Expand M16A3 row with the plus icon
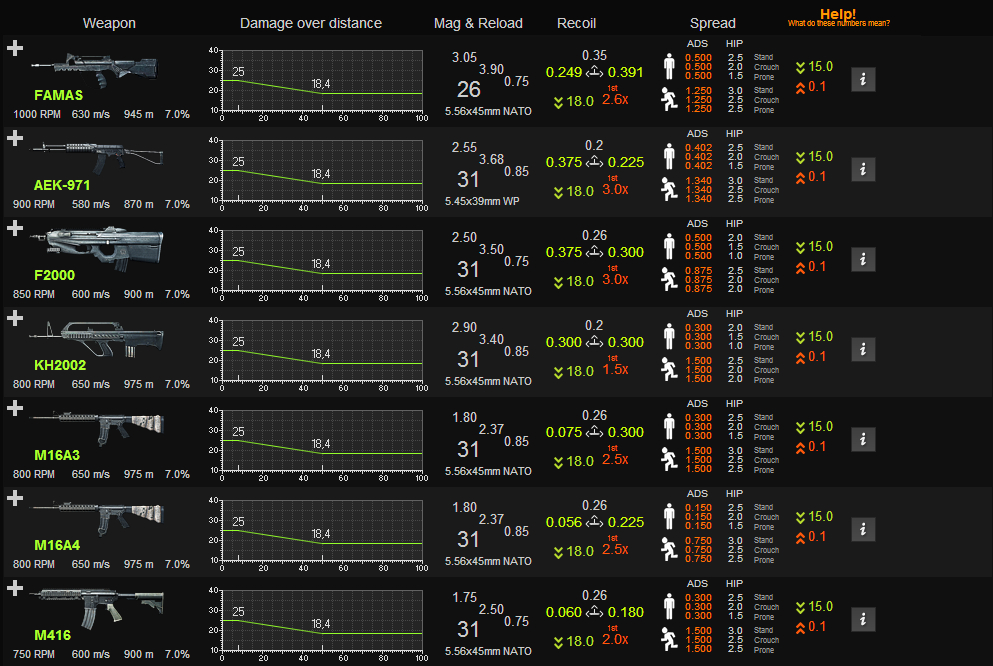Image resolution: width=993 pixels, height=666 pixels. (15, 408)
